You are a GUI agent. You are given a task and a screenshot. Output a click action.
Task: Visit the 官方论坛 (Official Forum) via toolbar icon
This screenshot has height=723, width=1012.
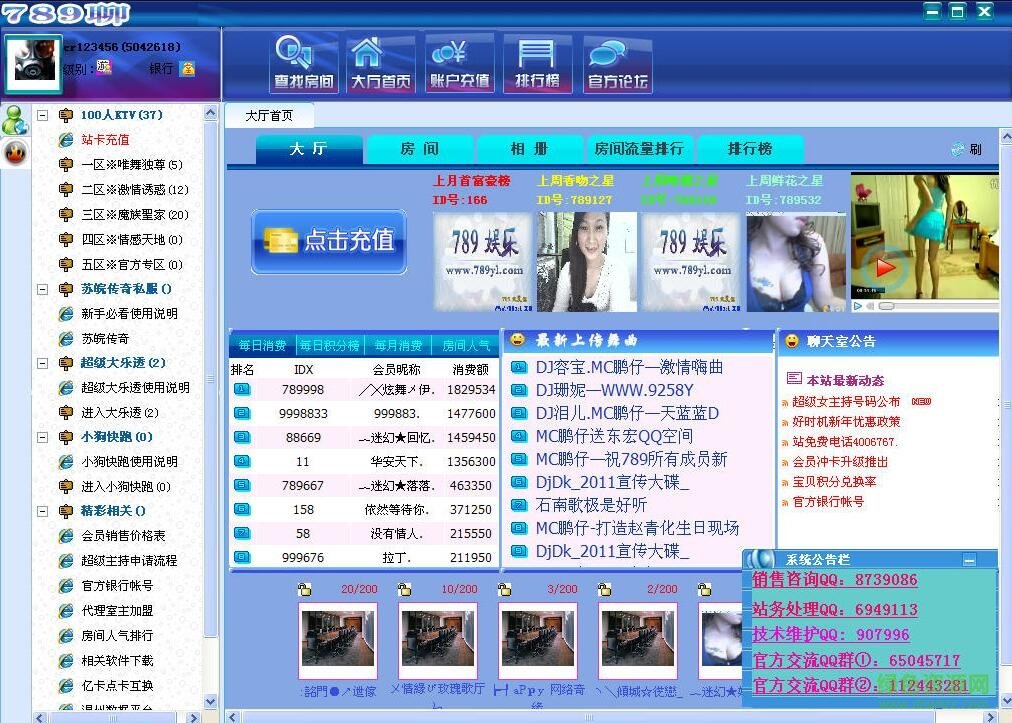(x=618, y=62)
